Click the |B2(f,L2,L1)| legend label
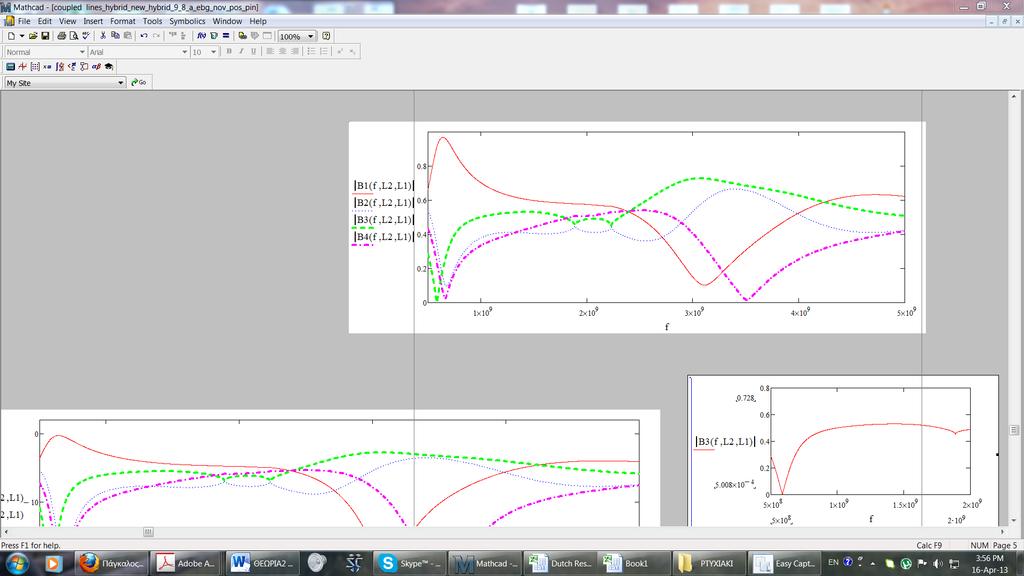Viewport: 1024px width, 576px height. 384,202
